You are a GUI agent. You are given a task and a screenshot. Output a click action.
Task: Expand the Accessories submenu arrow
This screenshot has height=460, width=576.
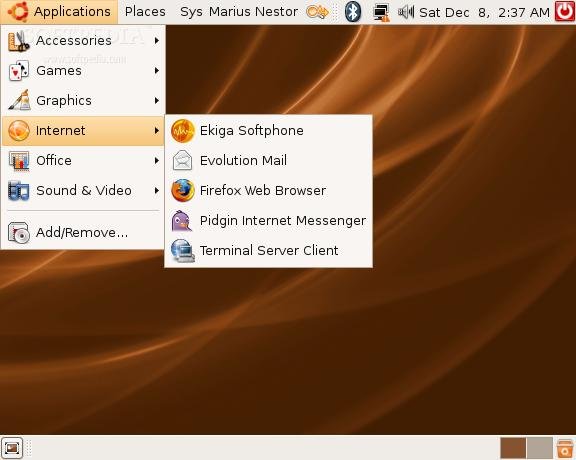coord(157,40)
